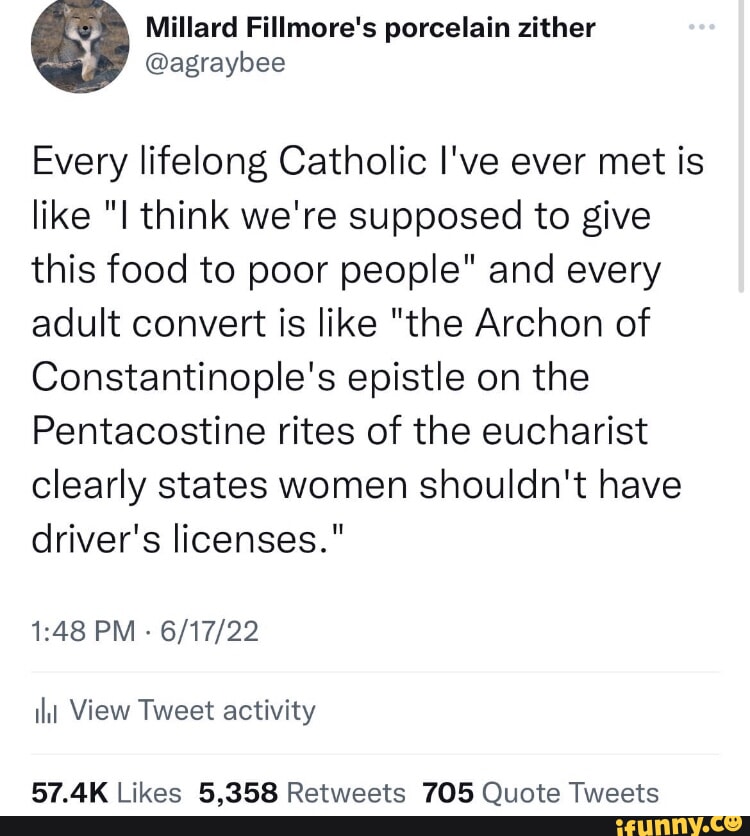
Task: Show the 57.4K Likes list
Action: [106, 793]
